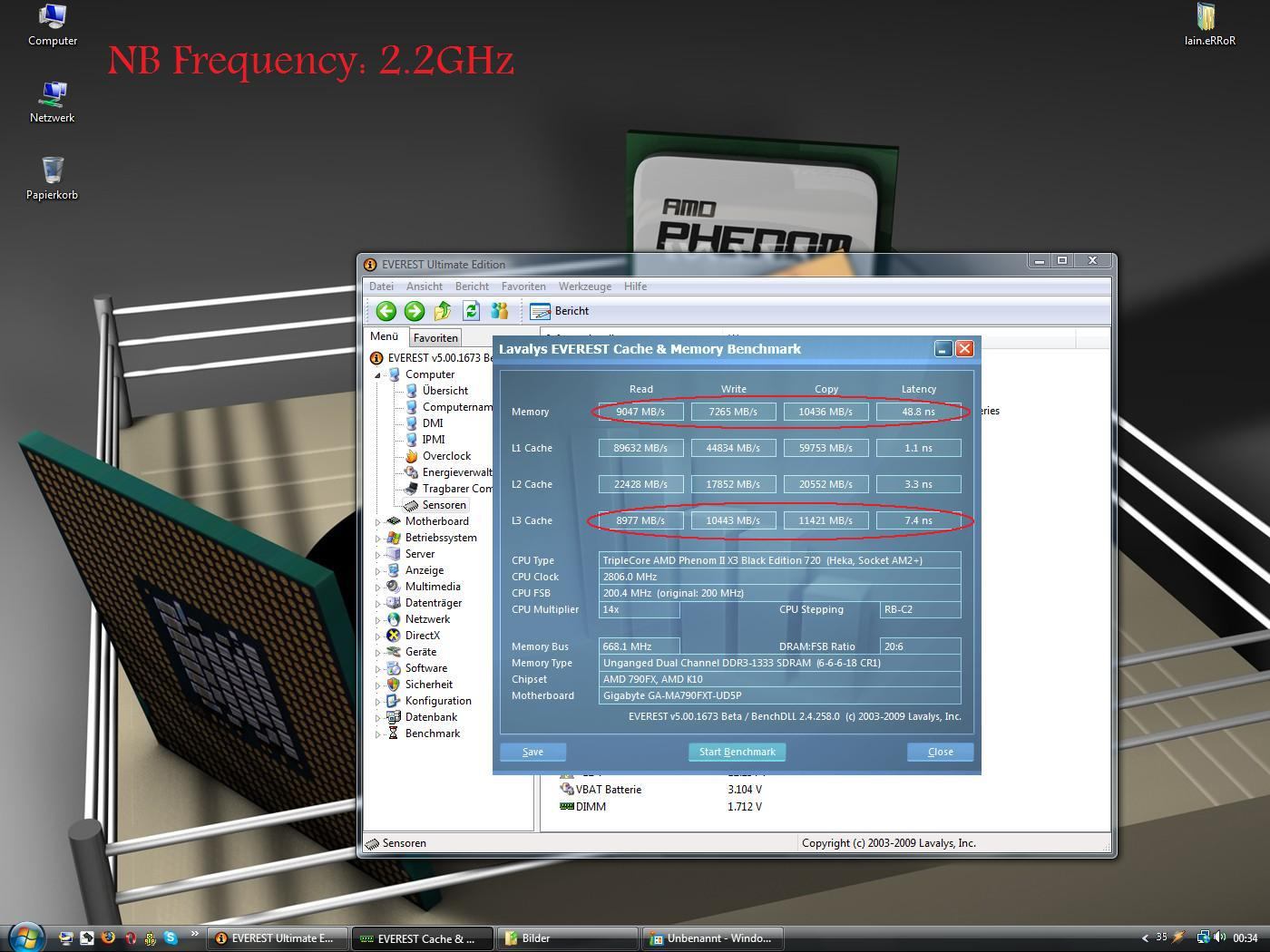Select DMI tree item
Image resolution: width=1270 pixels, height=952 pixels.
[433, 423]
